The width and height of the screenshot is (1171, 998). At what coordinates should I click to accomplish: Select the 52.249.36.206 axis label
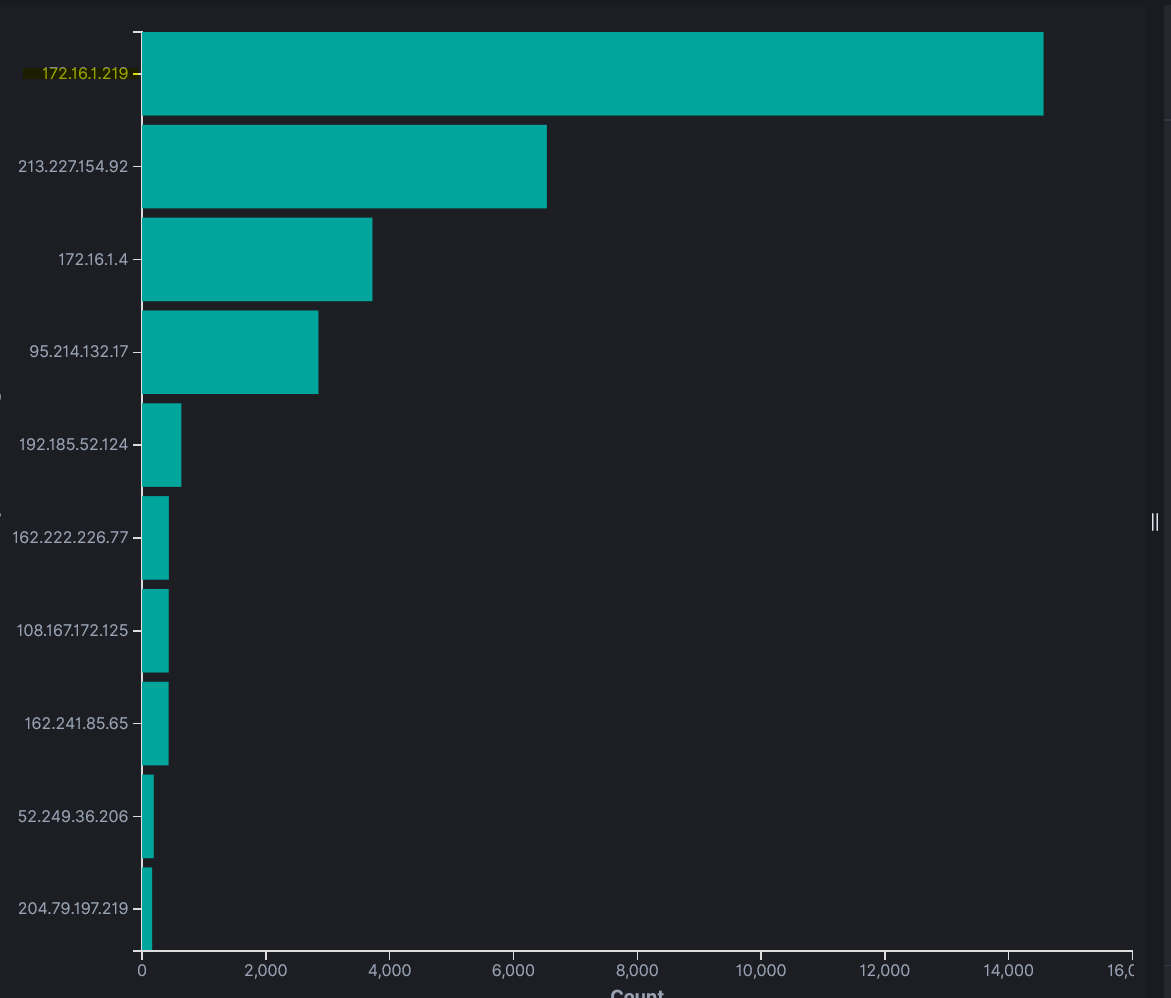(x=73, y=816)
